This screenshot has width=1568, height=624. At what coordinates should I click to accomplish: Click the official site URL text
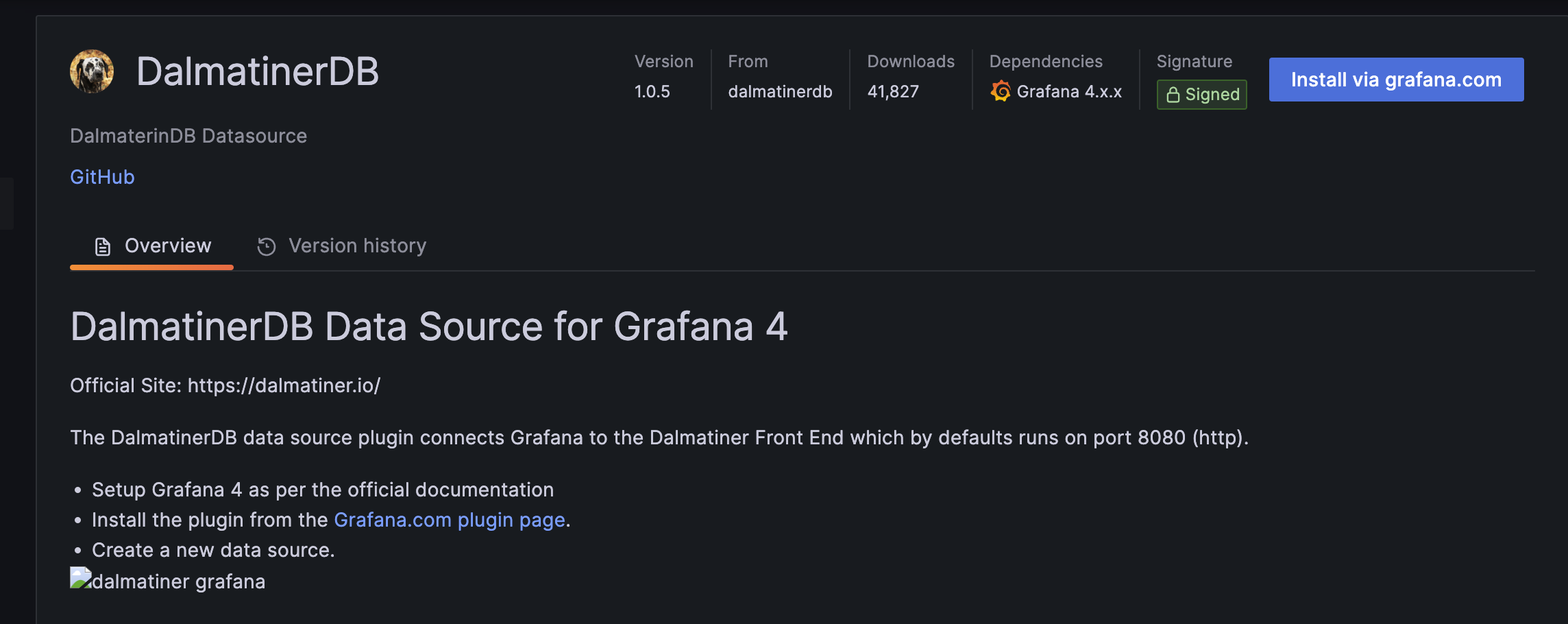284,385
